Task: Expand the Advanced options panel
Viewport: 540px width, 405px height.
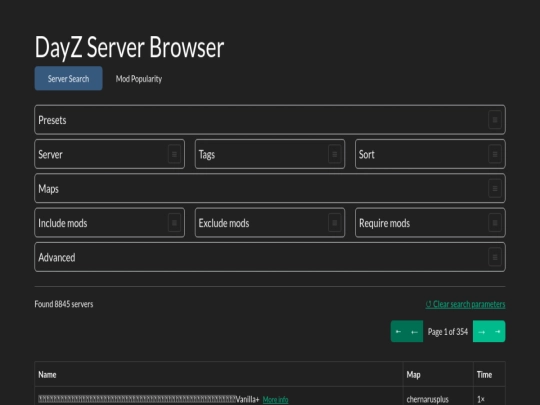Action: click(270, 257)
